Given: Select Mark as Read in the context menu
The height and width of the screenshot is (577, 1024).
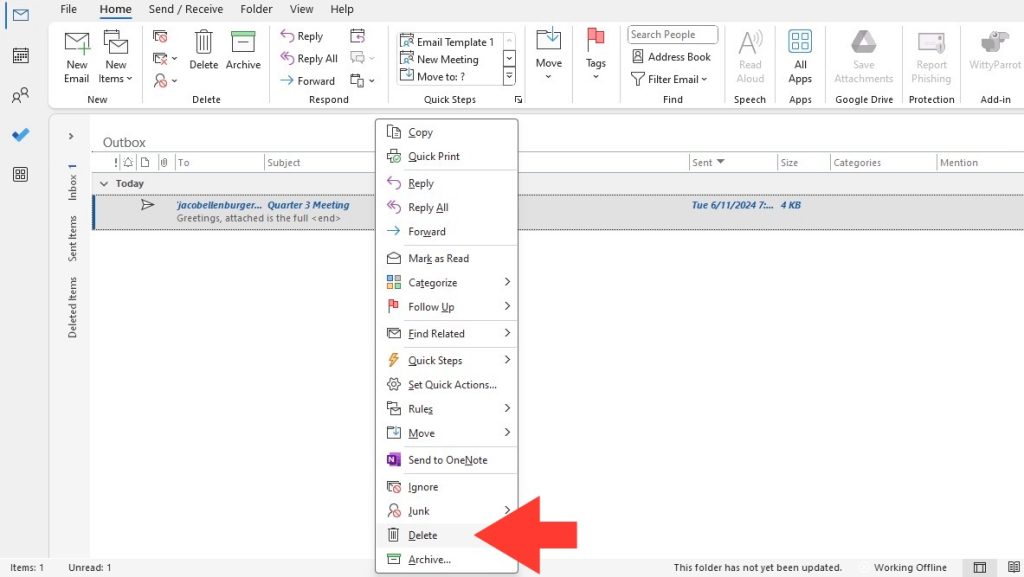Looking at the screenshot, I should pyautogui.click(x=447, y=258).
